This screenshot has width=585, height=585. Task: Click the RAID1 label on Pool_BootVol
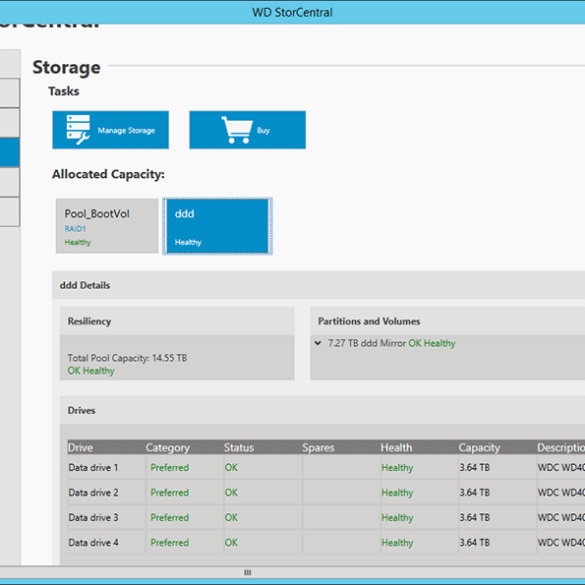coord(75,229)
